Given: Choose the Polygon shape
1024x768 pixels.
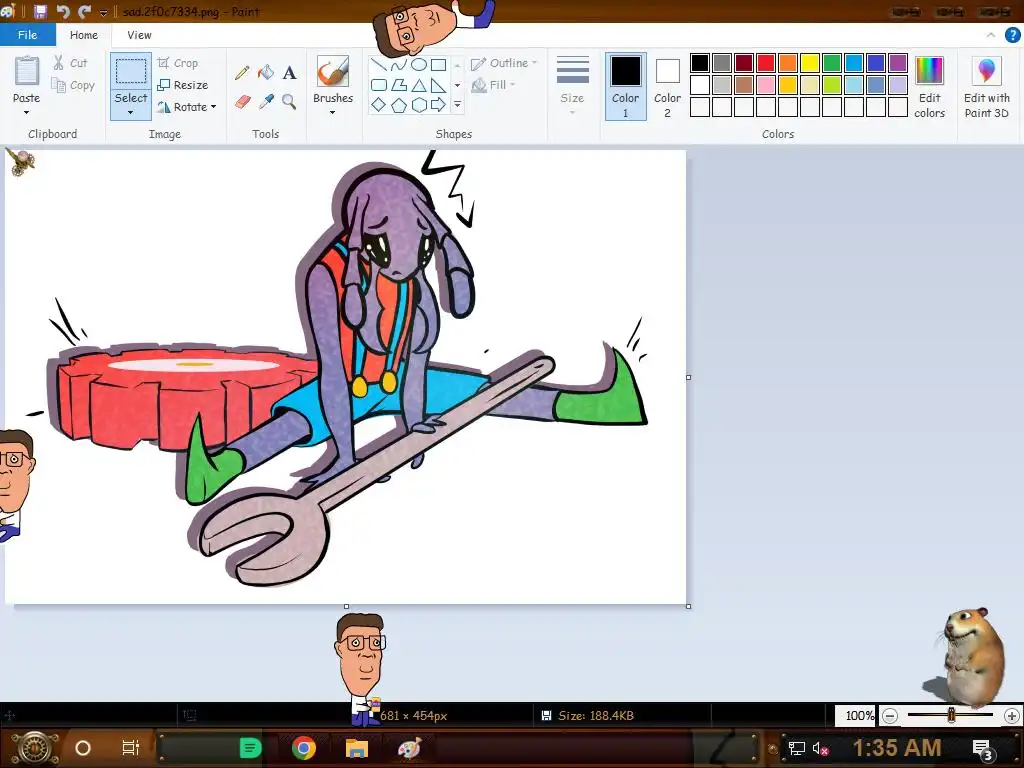Looking at the screenshot, I should point(398,85).
